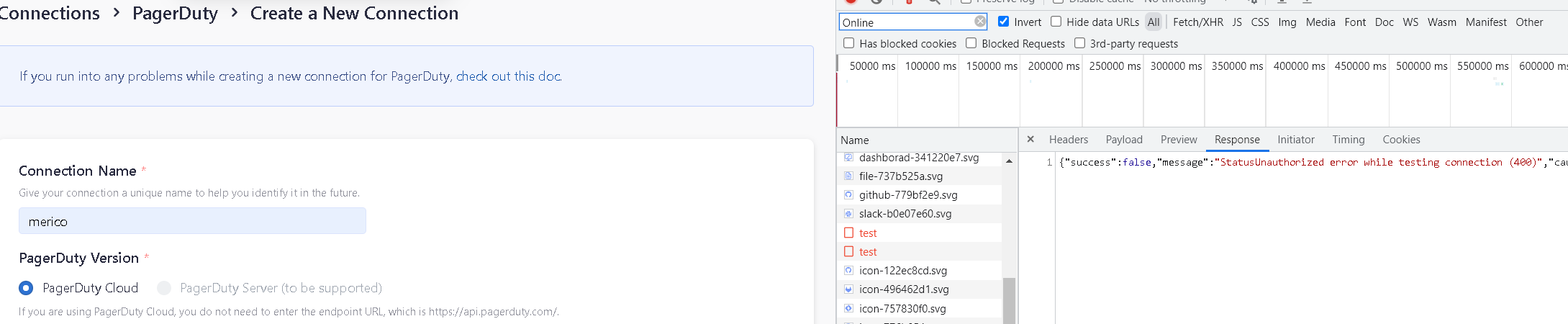Click the request list vertical scrollbar thumb
Screen dimensions: 1568x324
1010,301
